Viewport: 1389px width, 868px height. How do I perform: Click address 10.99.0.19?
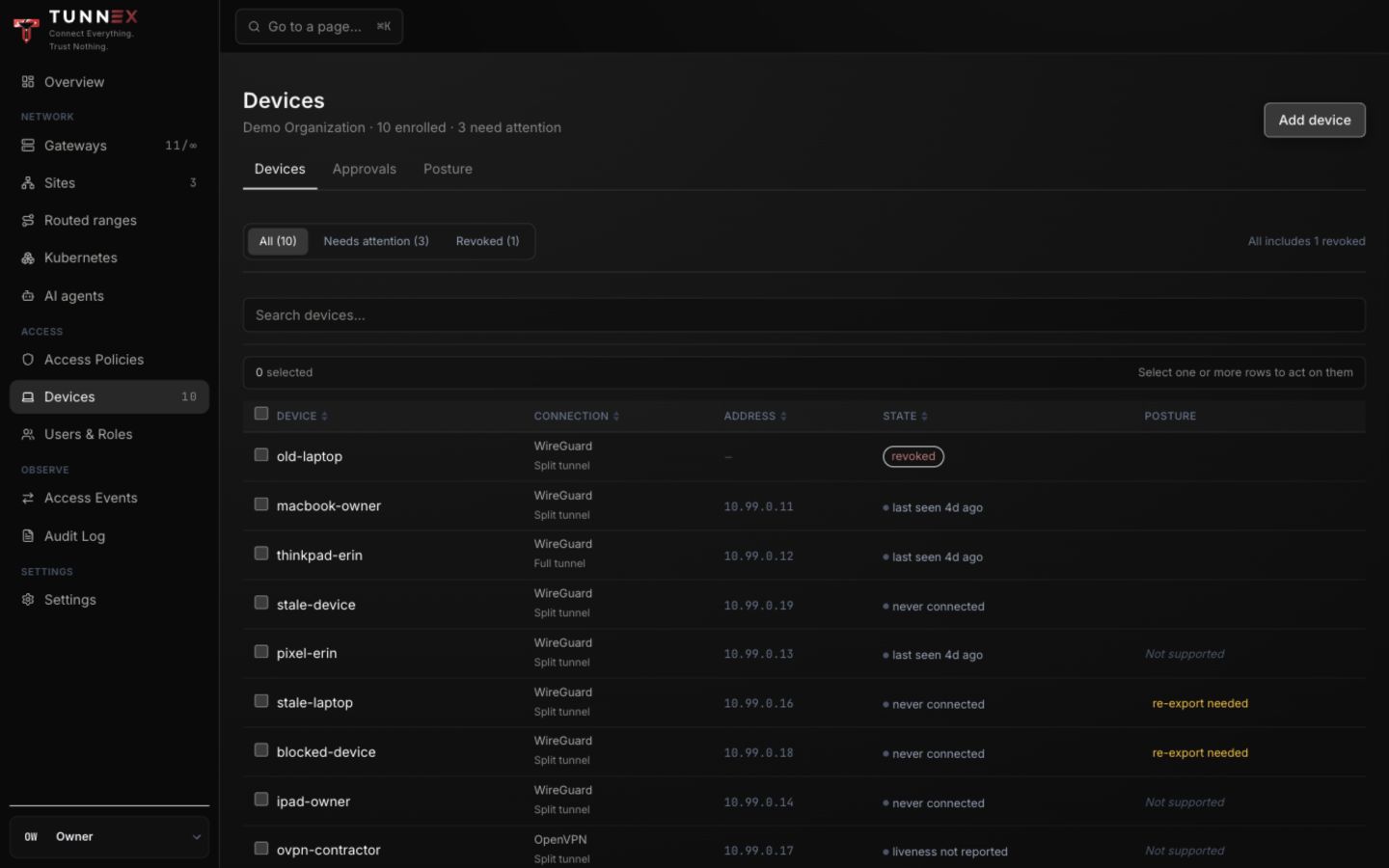pyautogui.click(x=758, y=606)
